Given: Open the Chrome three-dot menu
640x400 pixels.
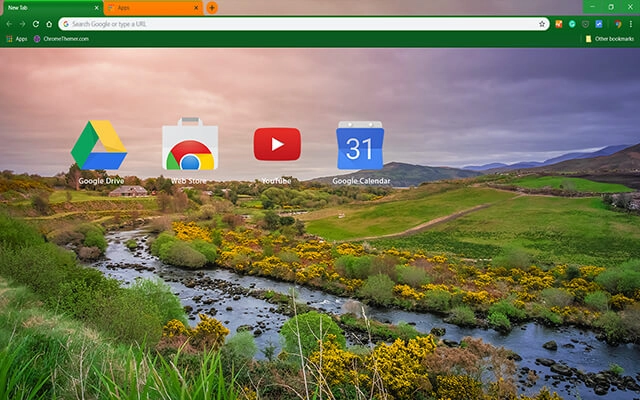Looking at the screenshot, I should coord(631,24).
